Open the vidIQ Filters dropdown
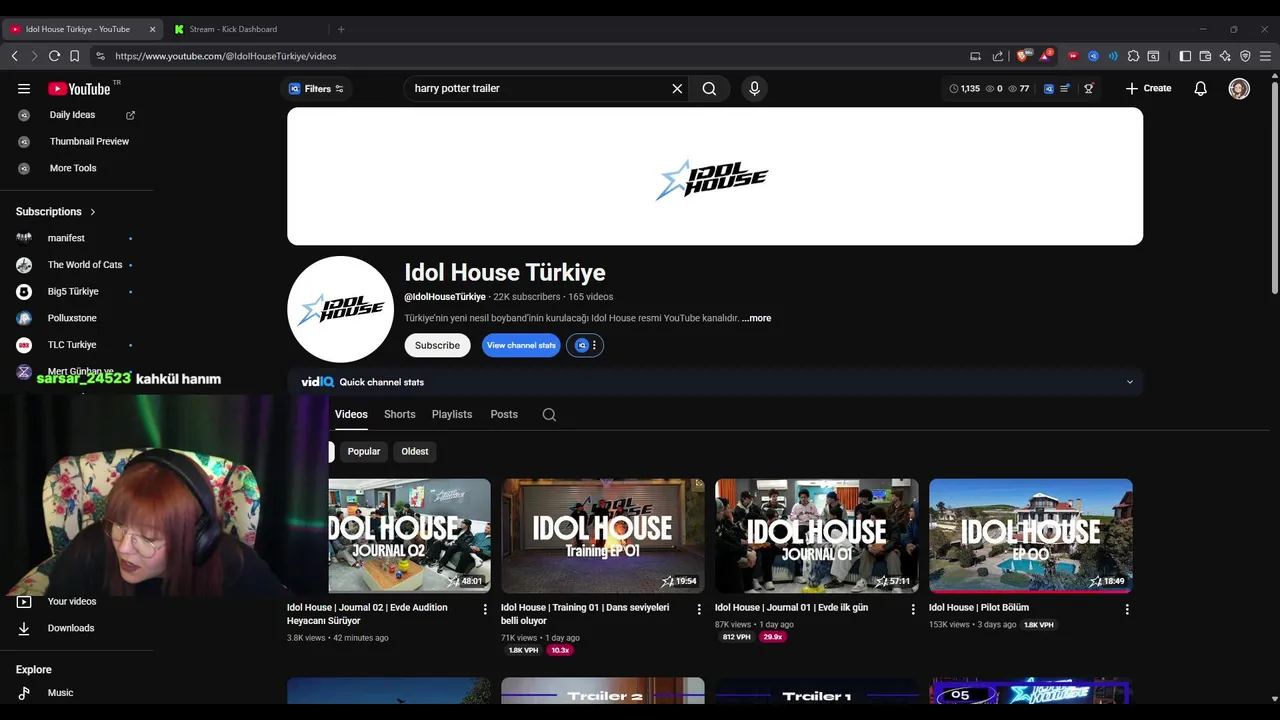1280x720 pixels. click(x=316, y=88)
